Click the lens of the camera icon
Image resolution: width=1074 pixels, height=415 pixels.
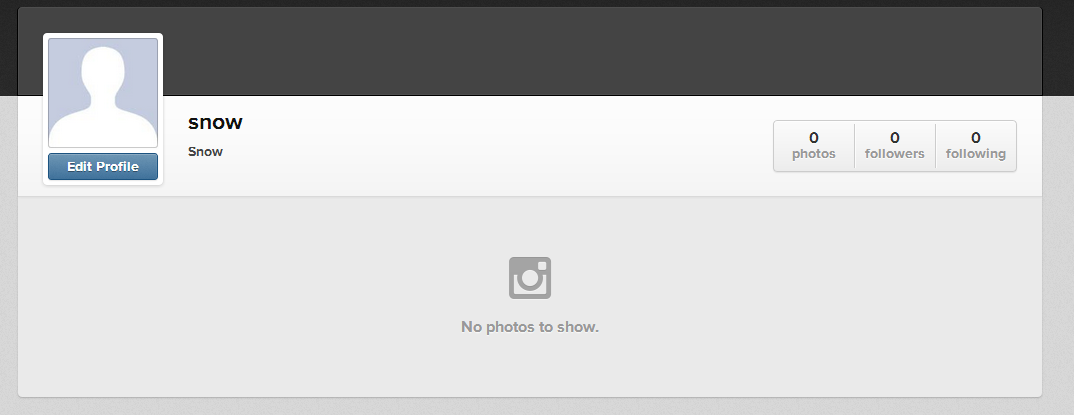tap(529, 280)
